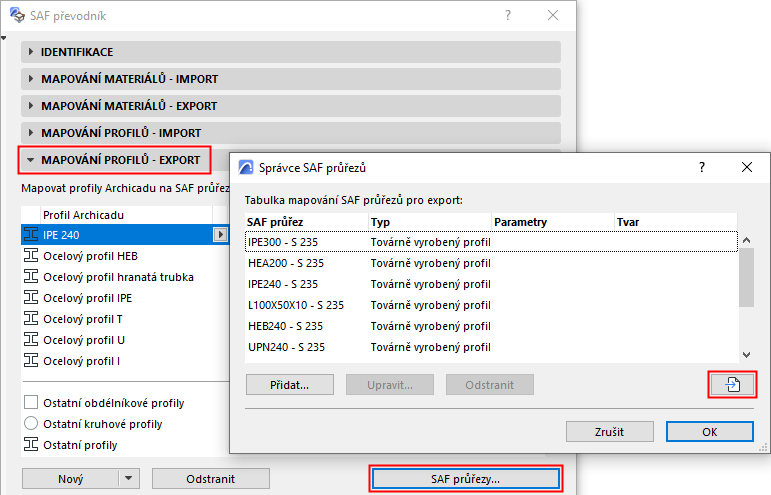
Task: Click the circle icon for Ostatní kruhové profily
Action: point(31,423)
